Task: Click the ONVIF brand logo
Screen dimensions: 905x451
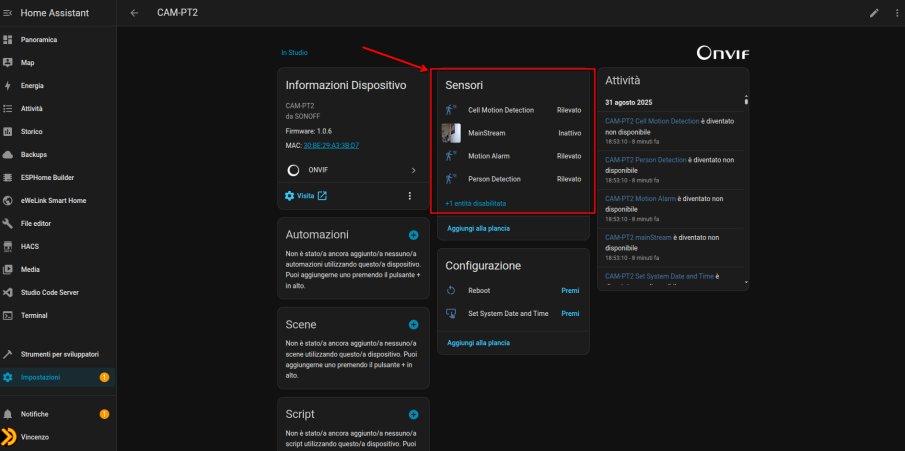Action: 723,54
